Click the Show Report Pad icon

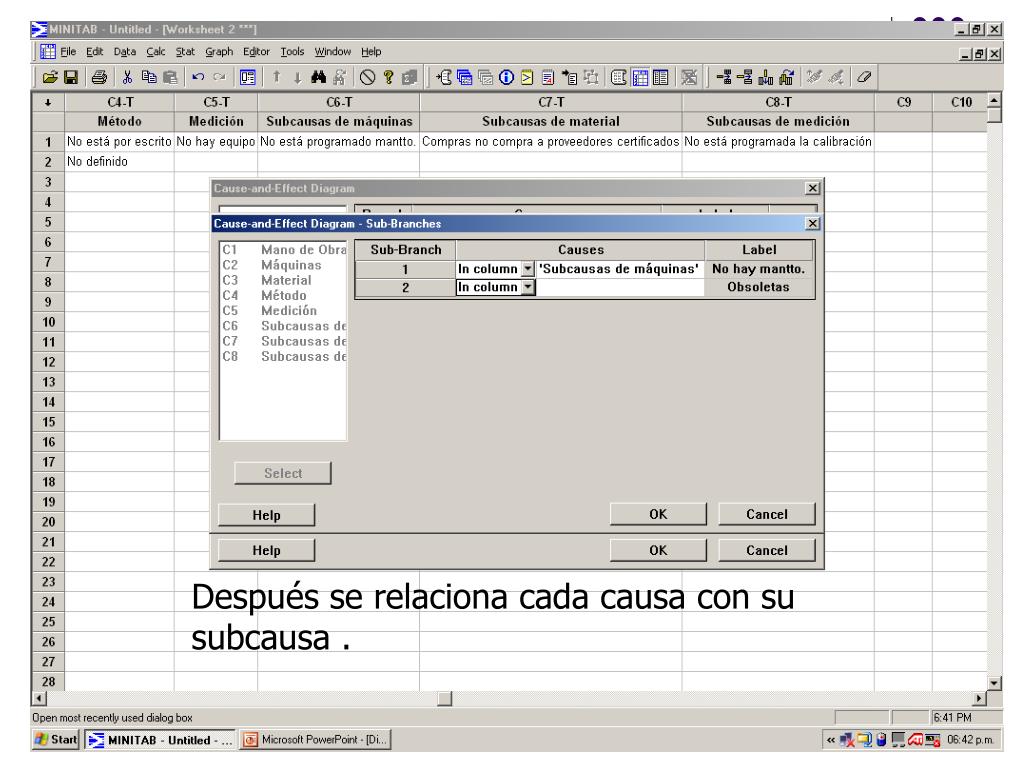click(548, 78)
